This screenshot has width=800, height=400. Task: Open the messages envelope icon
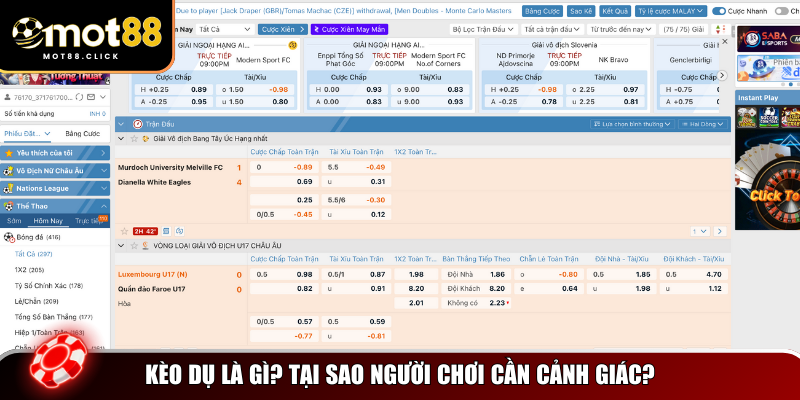tap(91, 97)
